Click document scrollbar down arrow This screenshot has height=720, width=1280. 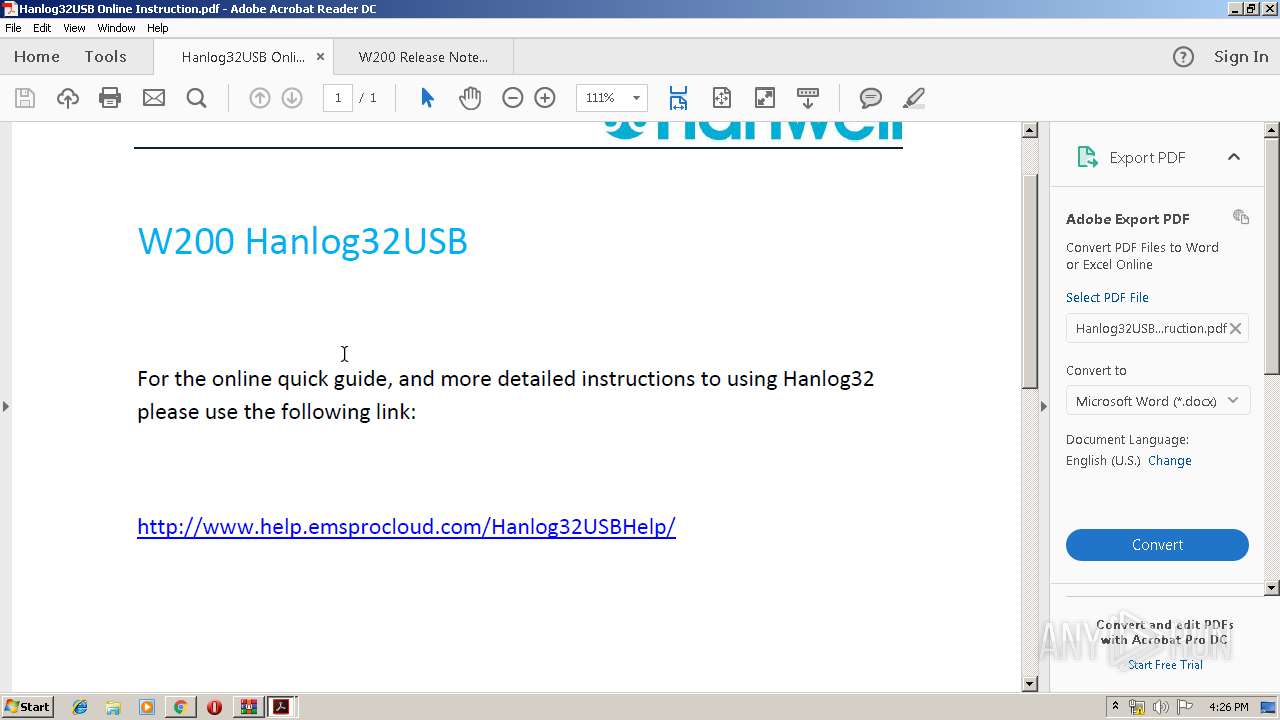[x=1029, y=684]
